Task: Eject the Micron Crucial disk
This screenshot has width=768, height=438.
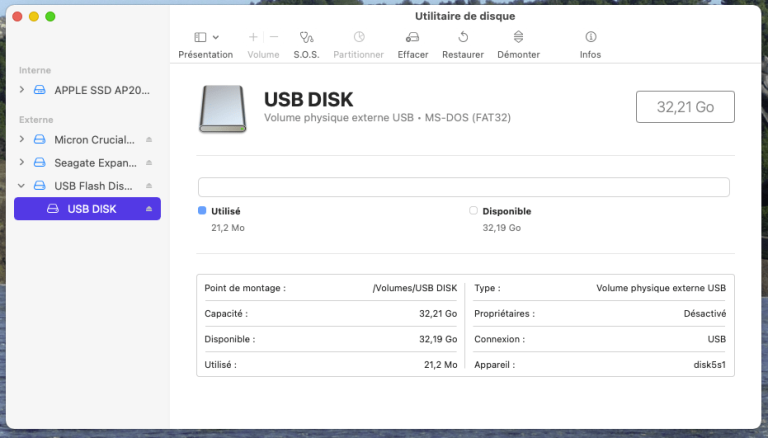Action: click(x=149, y=140)
